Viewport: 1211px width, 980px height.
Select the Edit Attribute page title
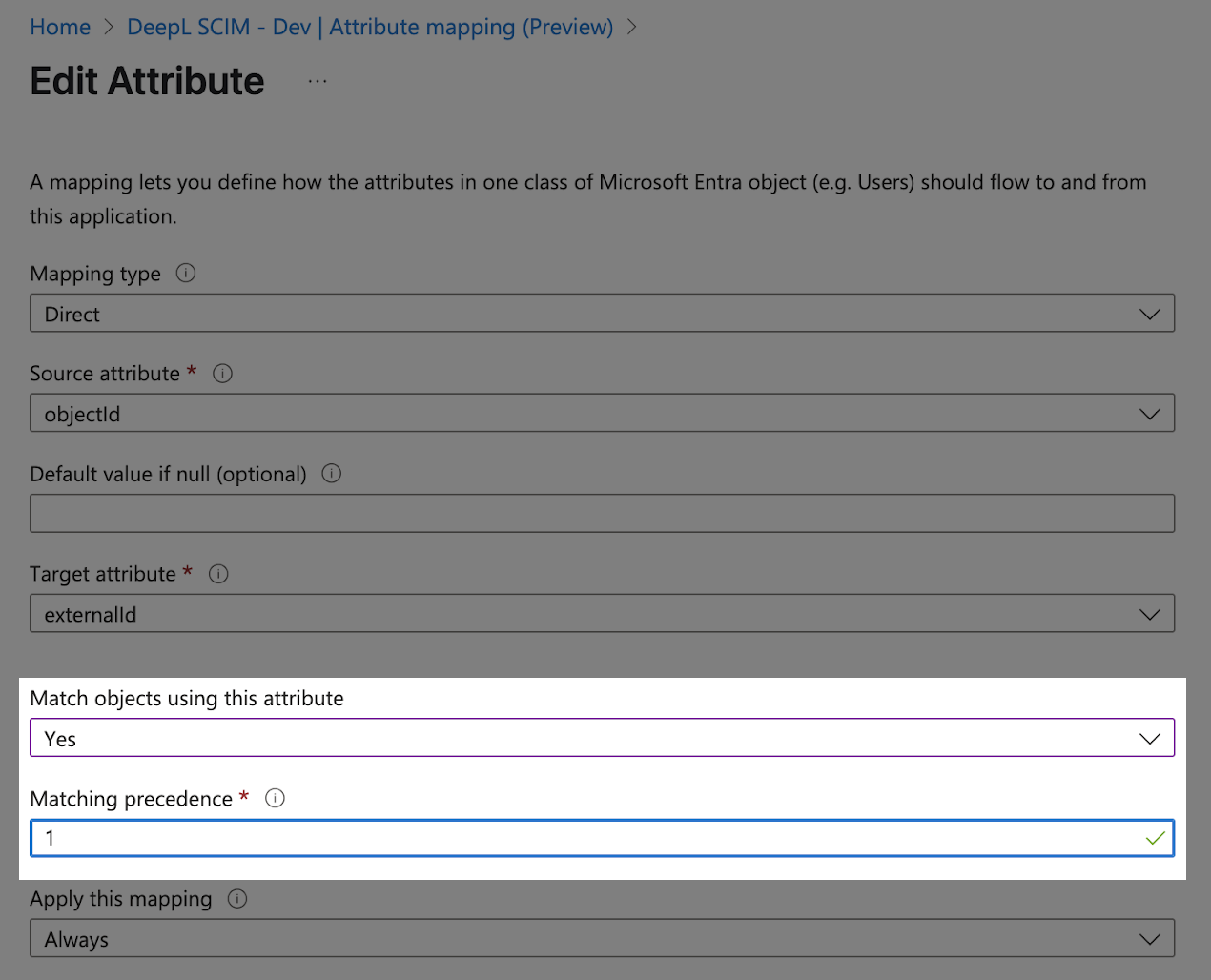point(147,81)
